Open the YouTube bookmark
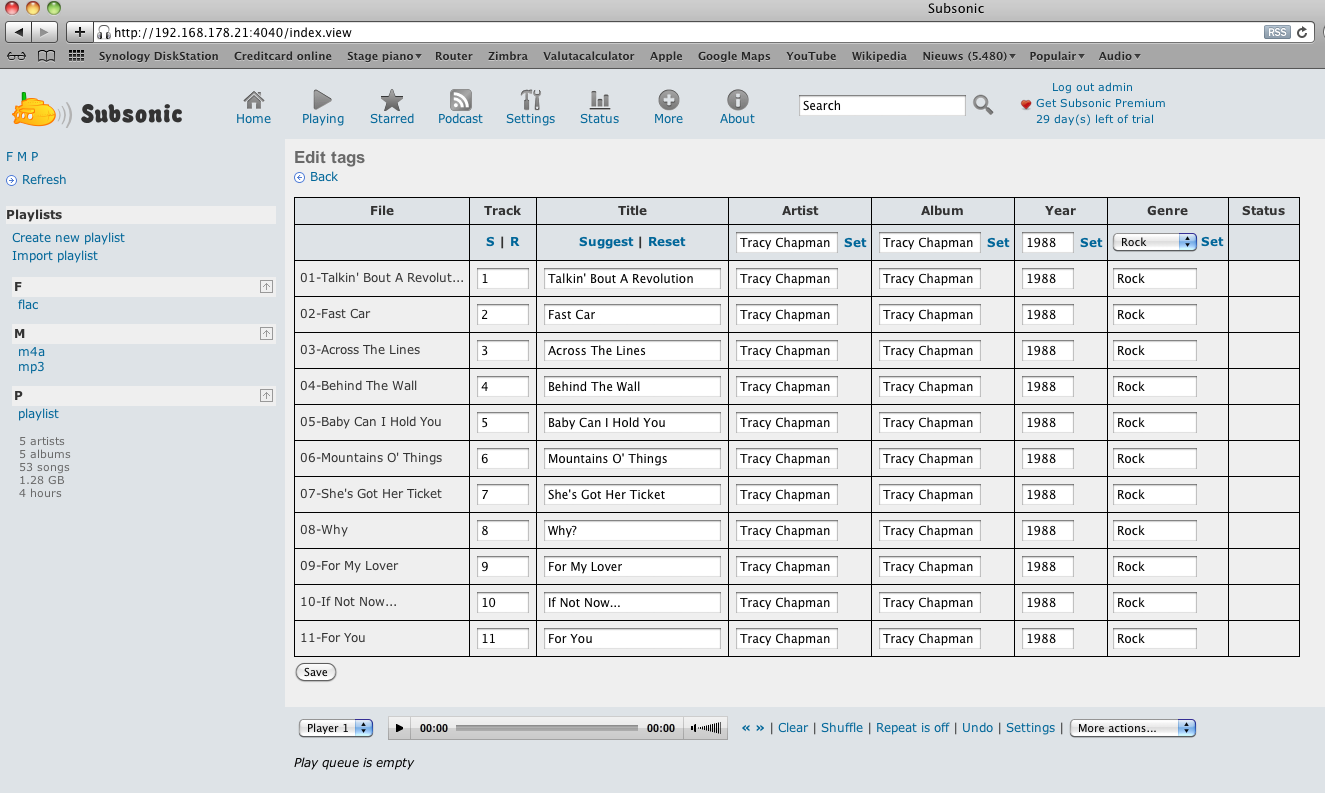This screenshot has height=793, width=1325. tap(811, 56)
